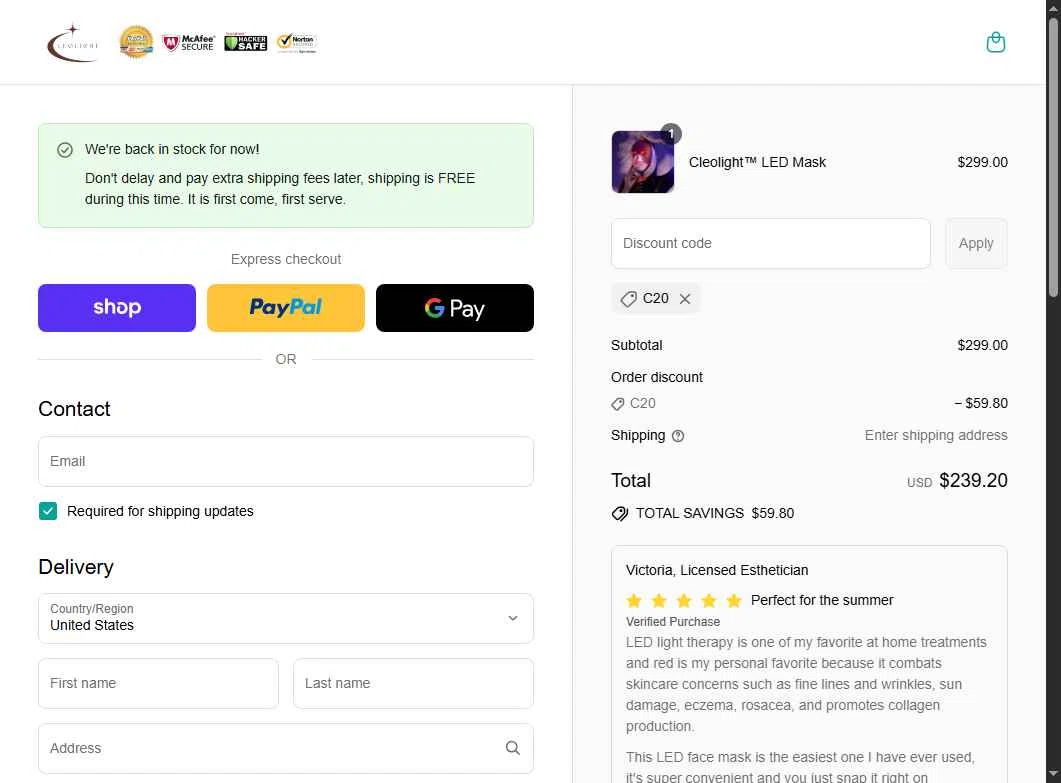Focus the Address input field
The image size is (1061, 783).
[286, 748]
